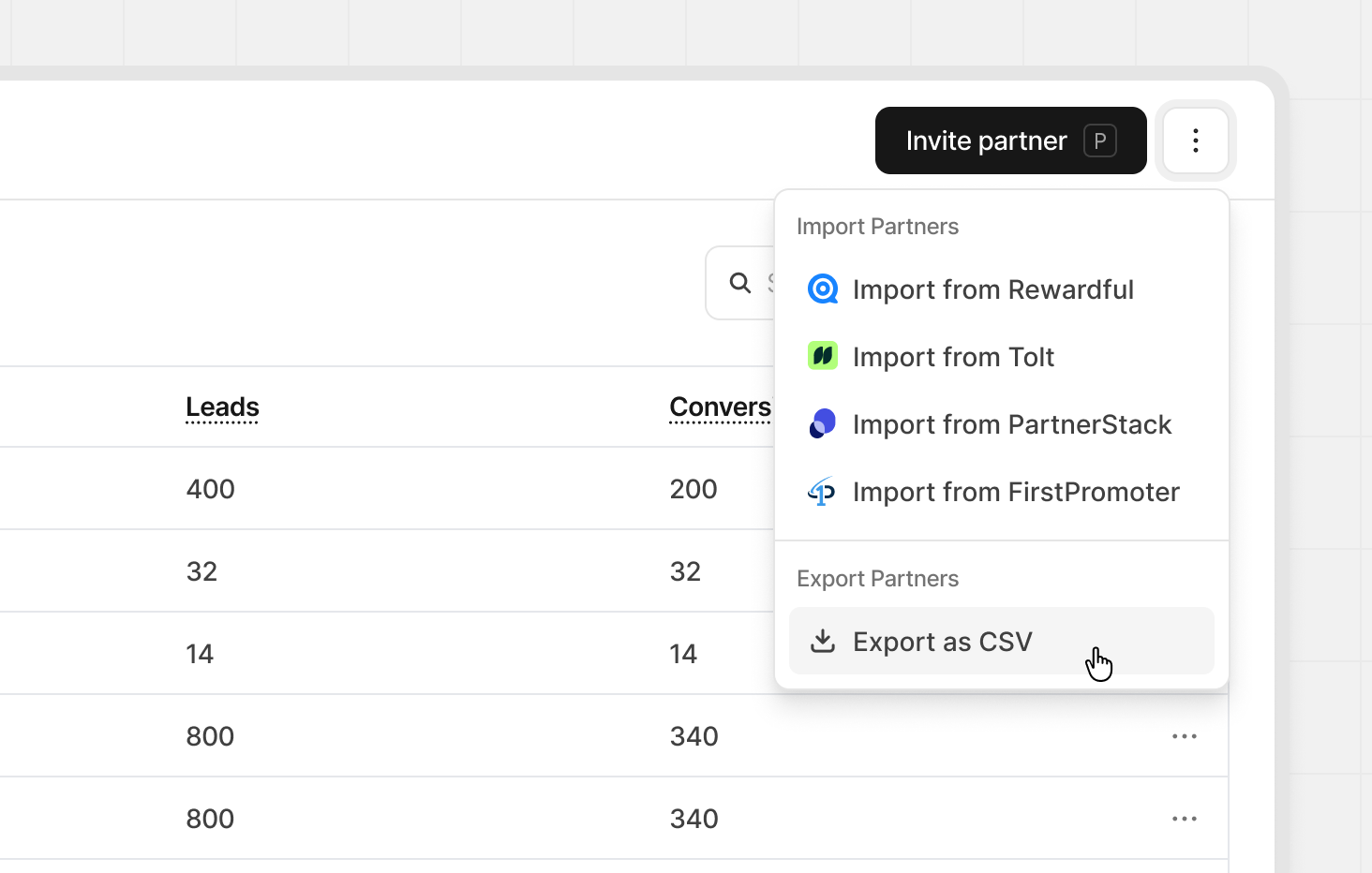Sort table by the Leads column
Viewport: 1372px width, 873px height.
[x=222, y=407]
